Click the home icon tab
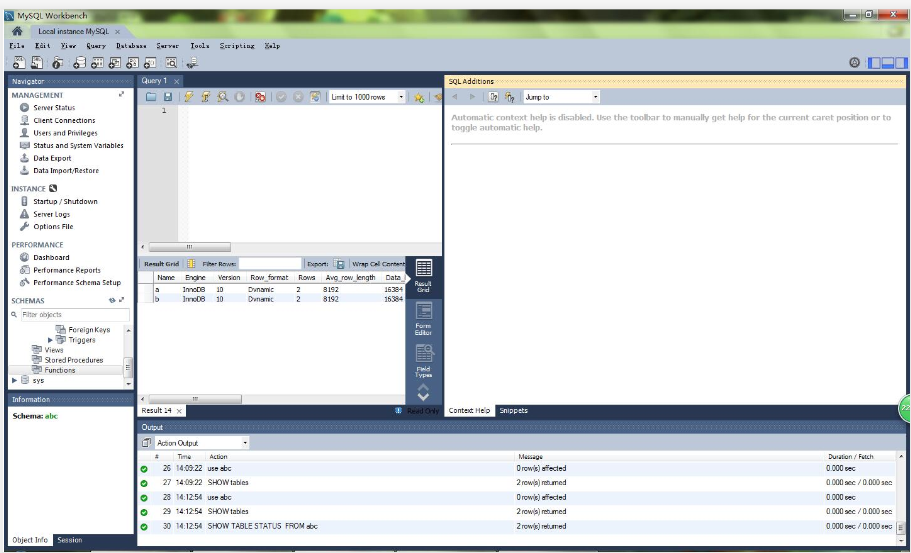Screen dimensions: 911x553 [17, 31]
